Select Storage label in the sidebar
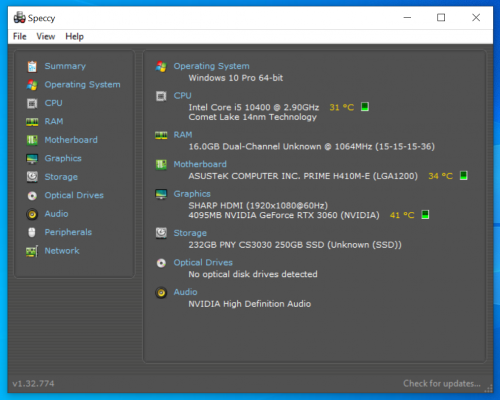 (x=61, y=177)
